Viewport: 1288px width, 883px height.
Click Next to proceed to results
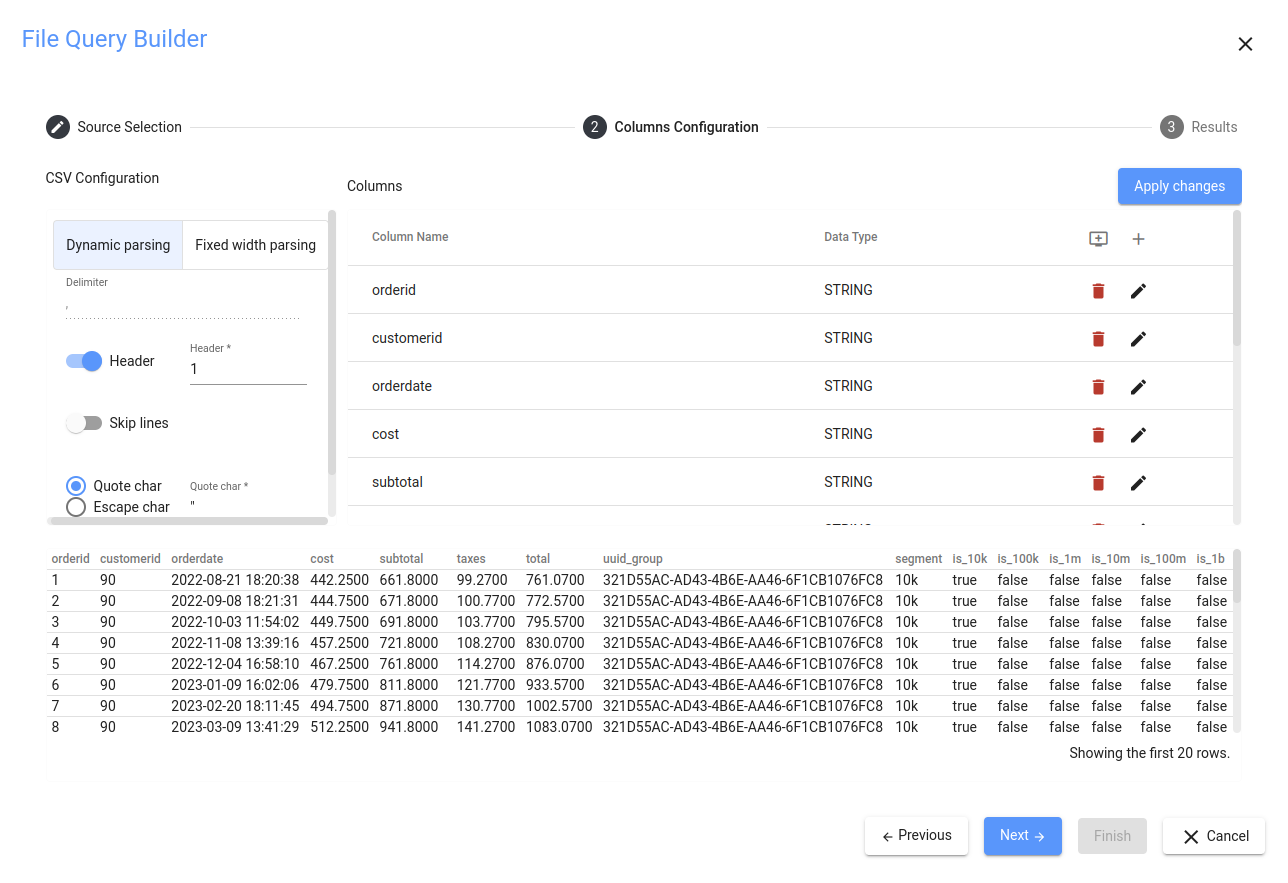coord(1022,836)
